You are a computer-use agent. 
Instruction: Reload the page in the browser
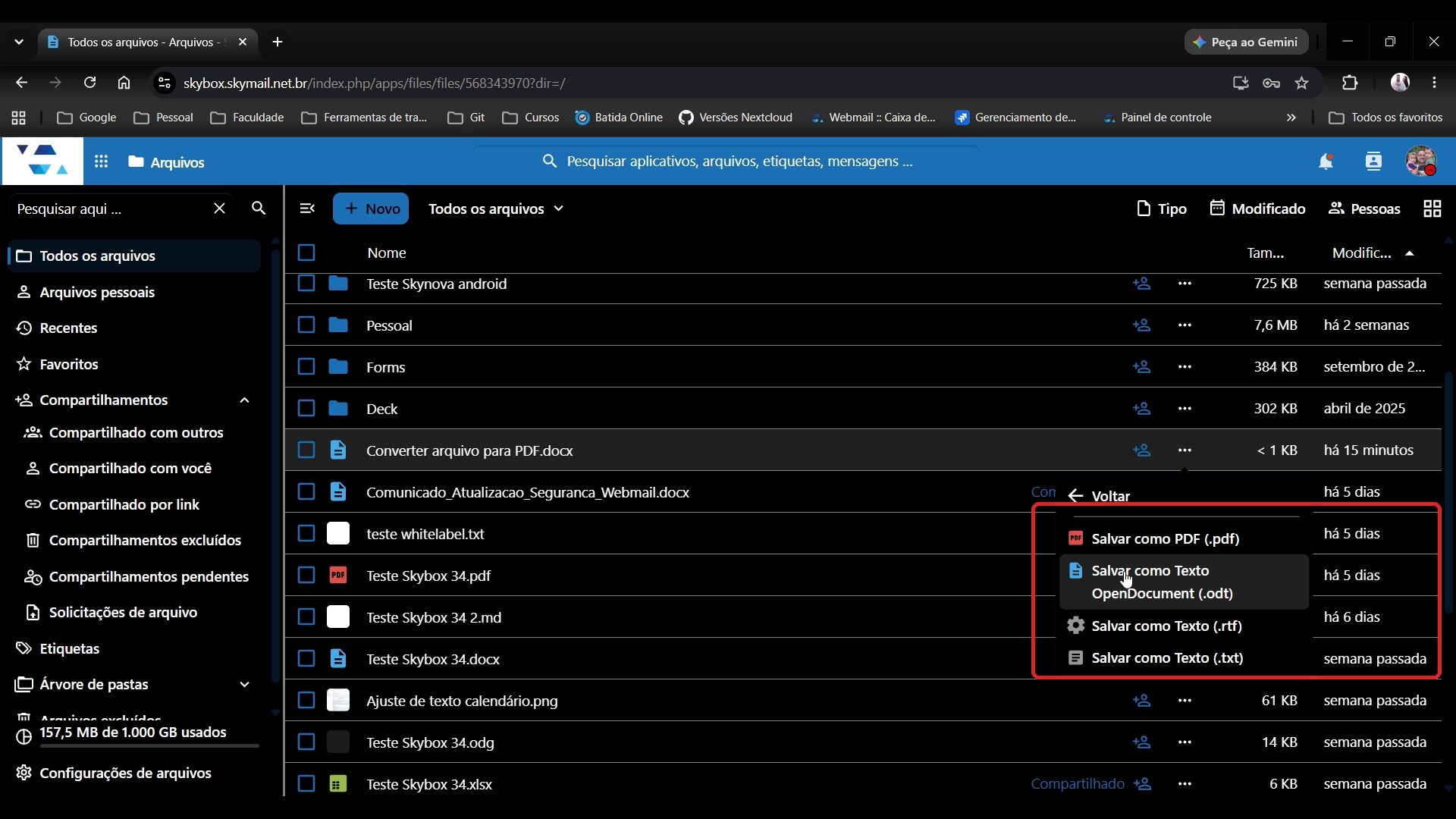point(89,83)
